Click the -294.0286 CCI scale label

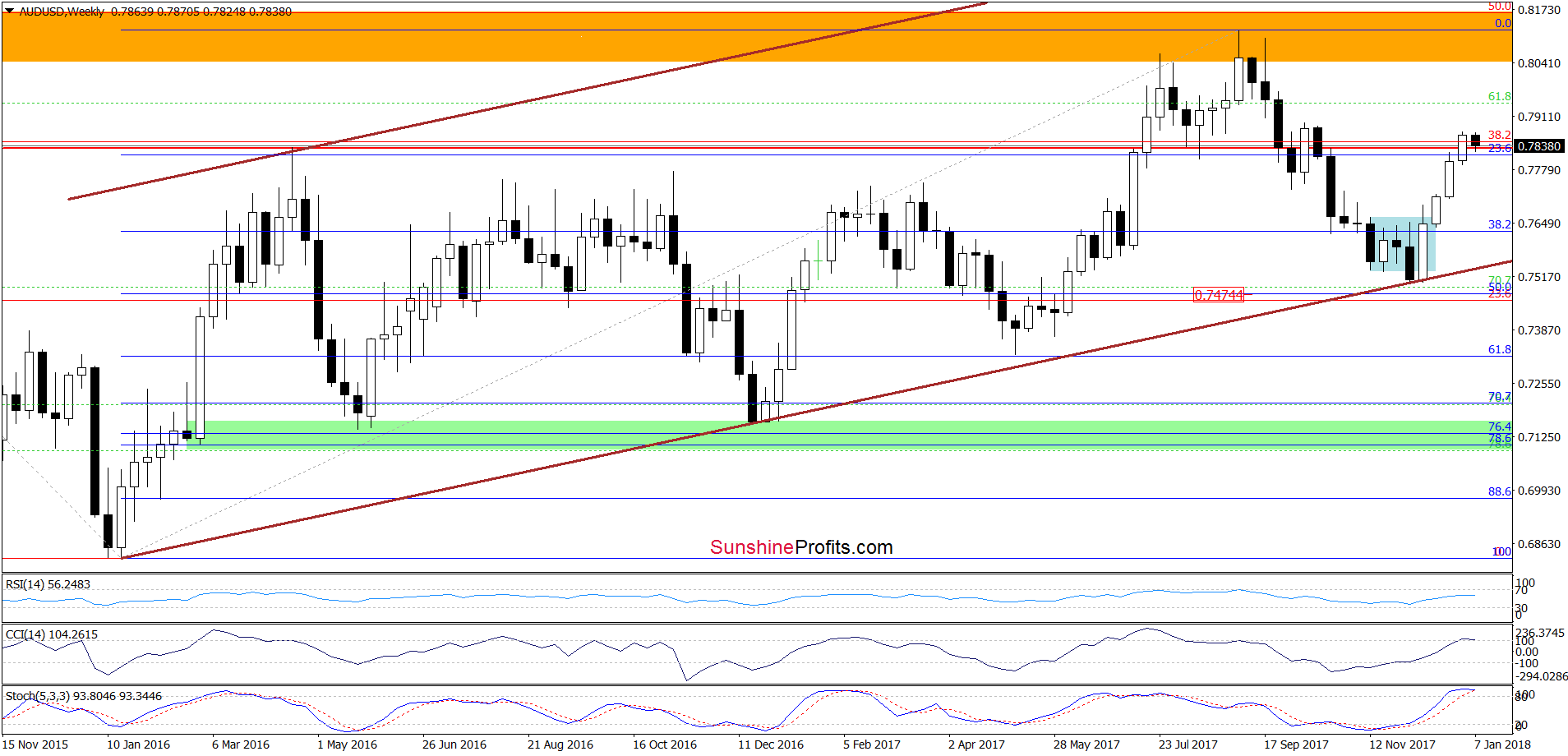[1541, 676]
